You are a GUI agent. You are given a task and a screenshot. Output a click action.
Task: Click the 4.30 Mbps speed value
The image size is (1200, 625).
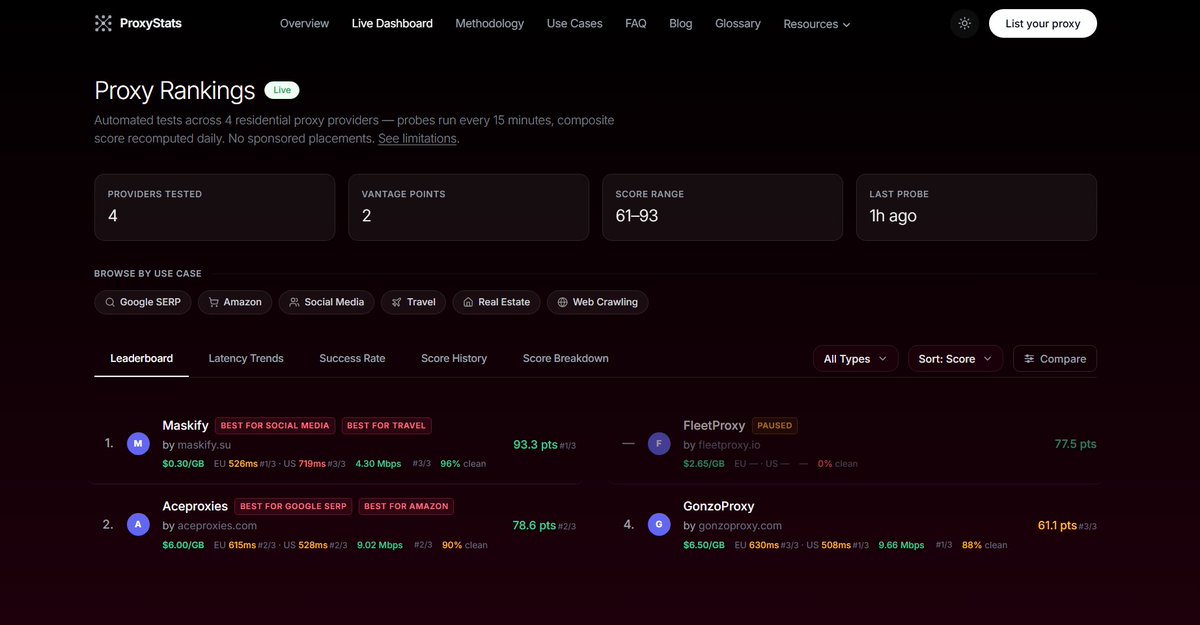(x=379, y=464)
